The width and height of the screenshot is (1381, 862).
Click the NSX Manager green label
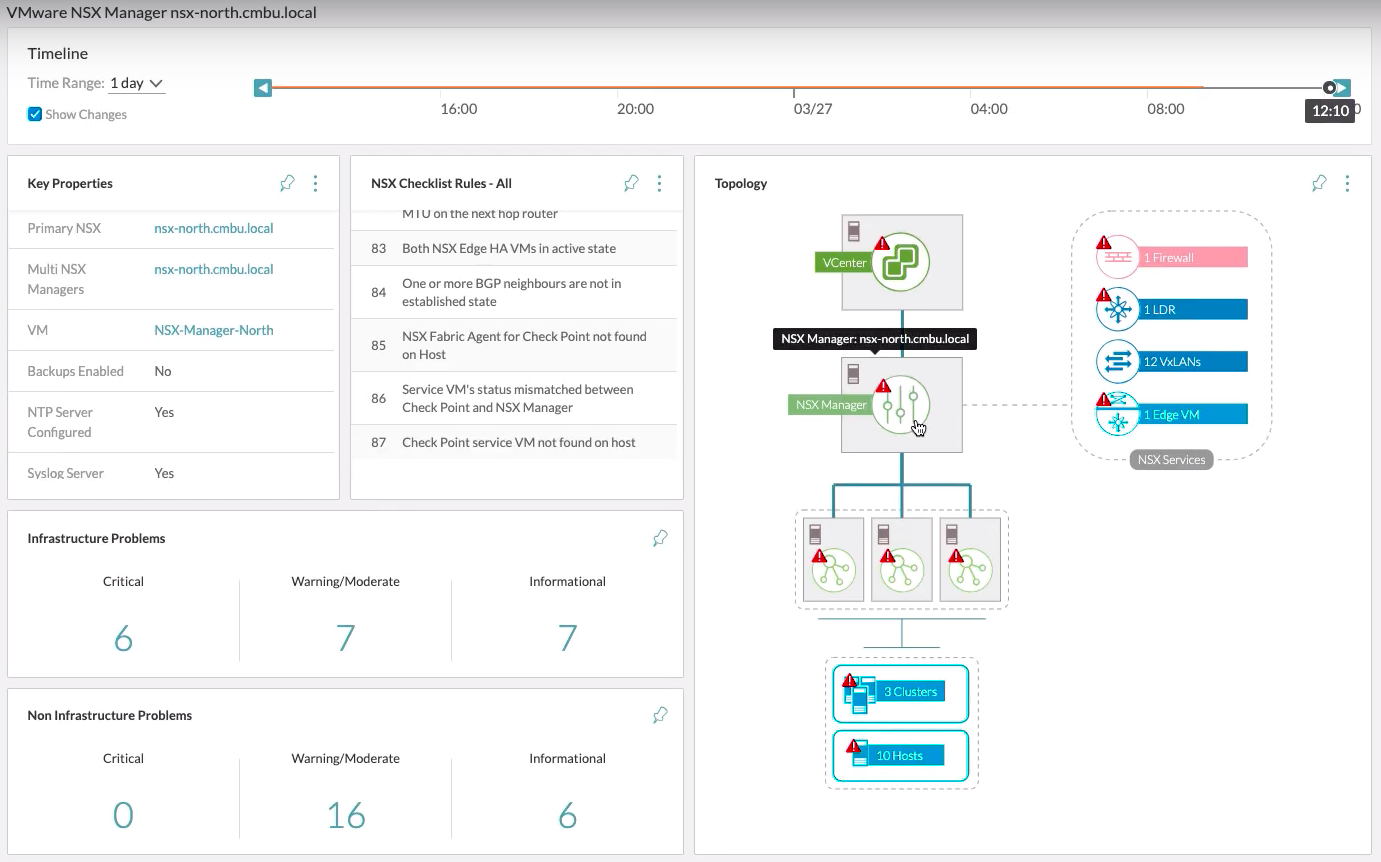[830, 405]
